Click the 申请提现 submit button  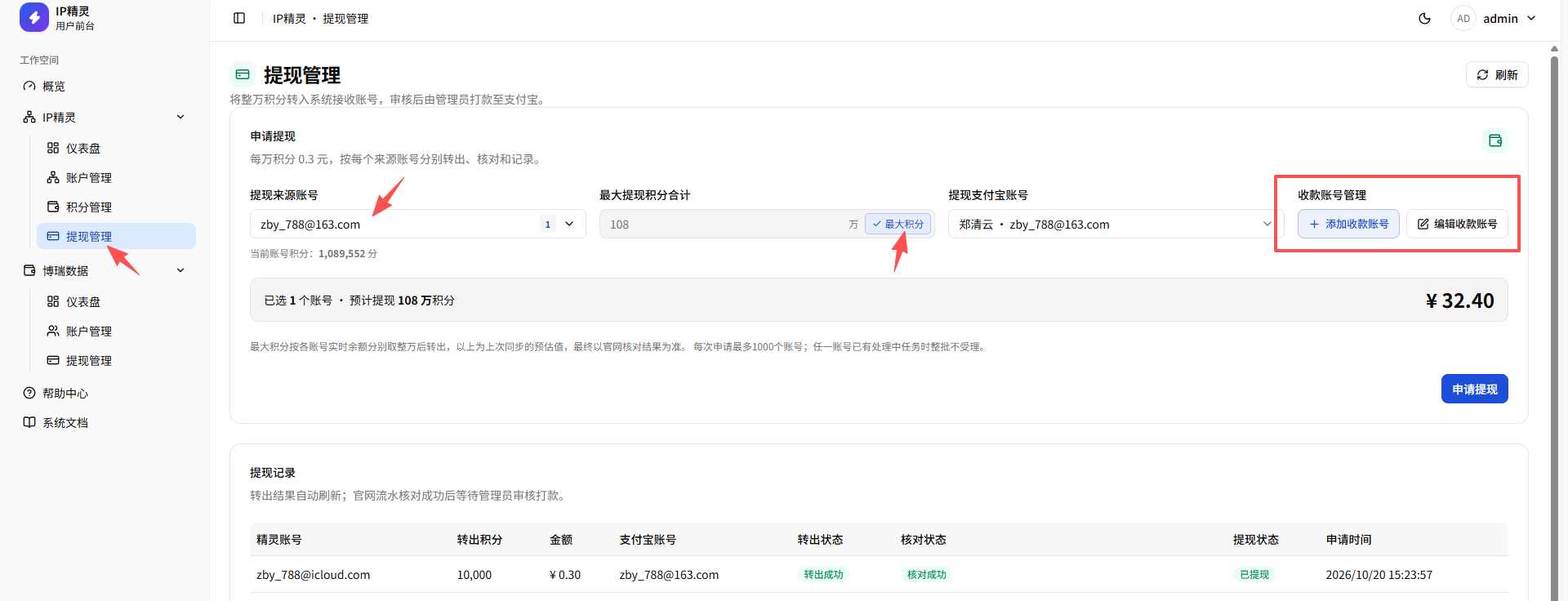click(1474, 389)
